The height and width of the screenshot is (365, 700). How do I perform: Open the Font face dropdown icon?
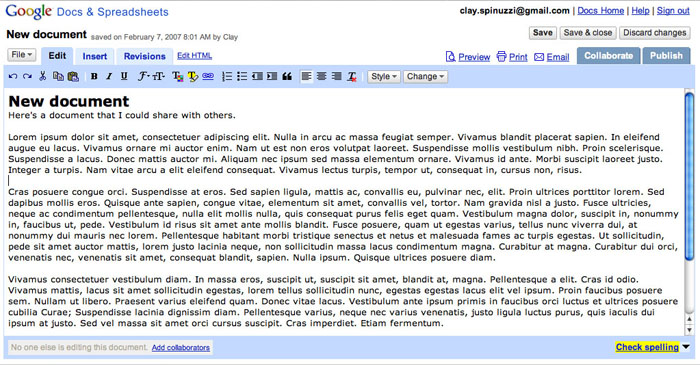[143, 76]
